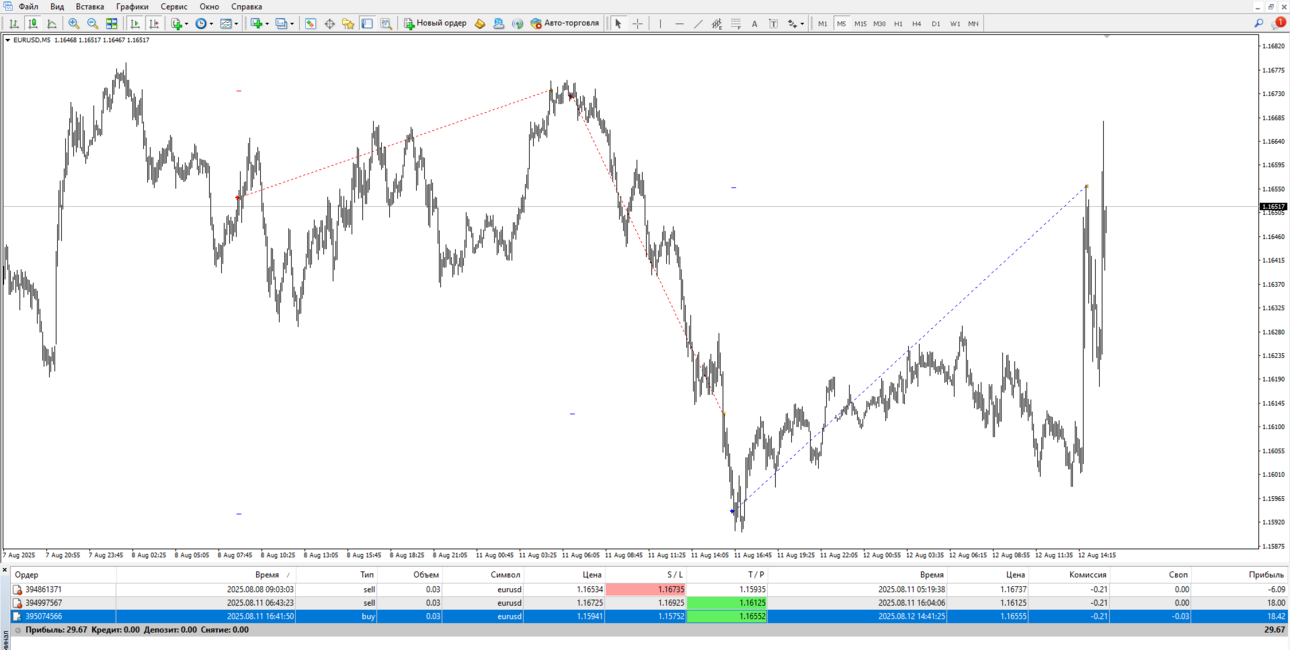Click green T/P cell 1.16125
The image size is (1290, 650).
point(727,603)
